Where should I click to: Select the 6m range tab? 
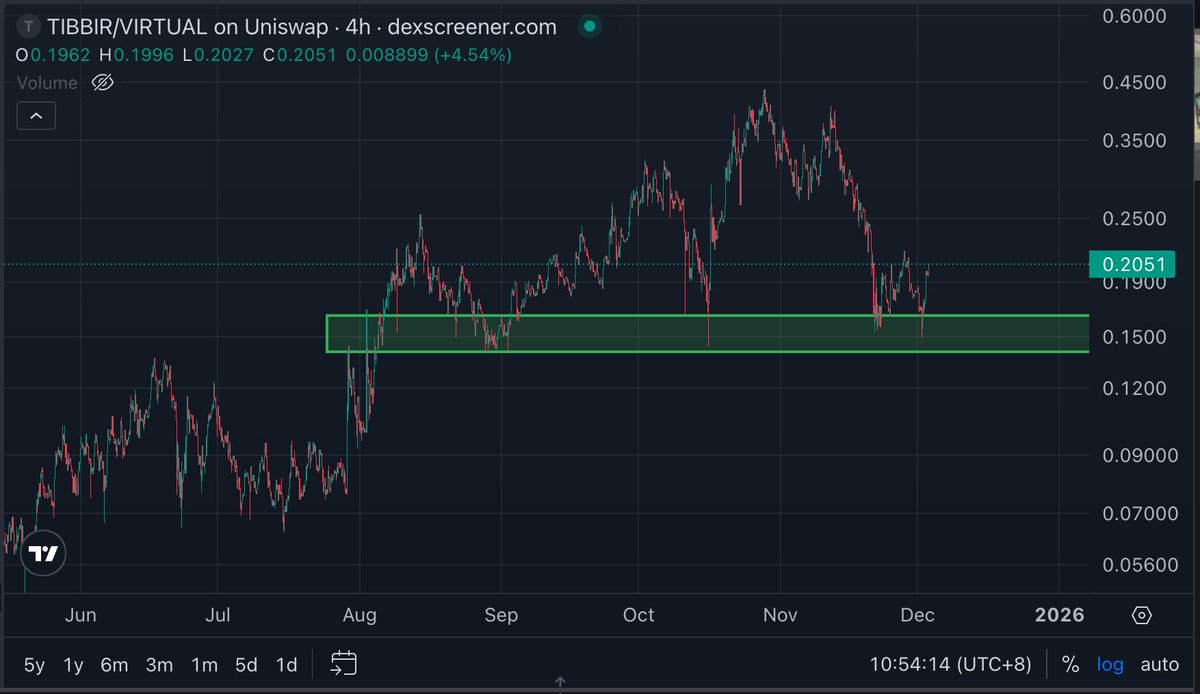pos(114,663)
